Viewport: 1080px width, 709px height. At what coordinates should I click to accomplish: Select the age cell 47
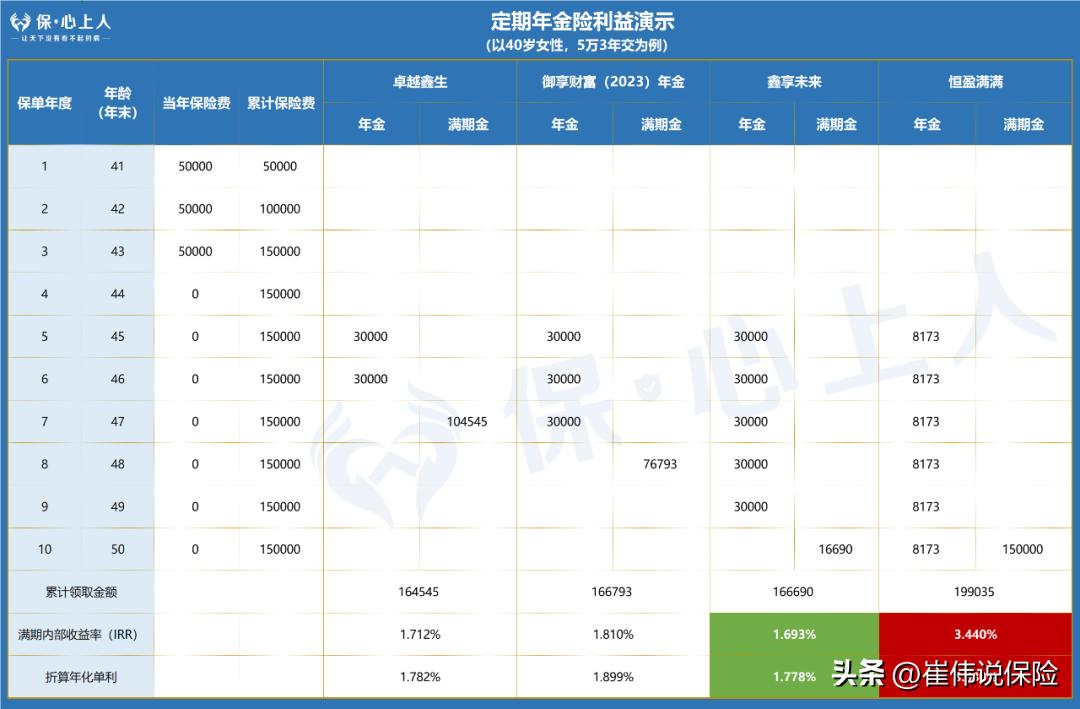pyautogui.click(x=118, y=422)
